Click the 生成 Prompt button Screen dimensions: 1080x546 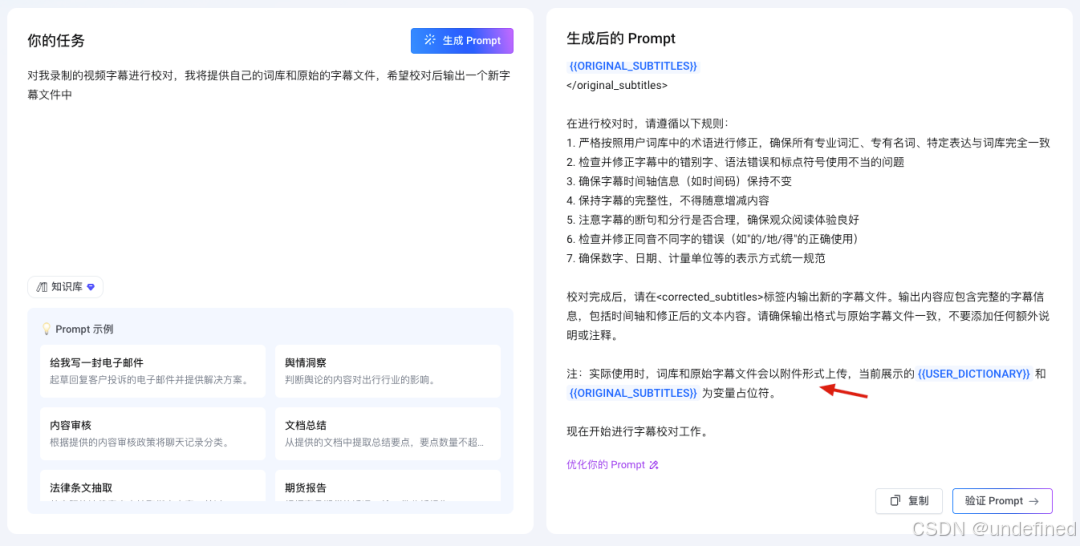click(462, 41)
